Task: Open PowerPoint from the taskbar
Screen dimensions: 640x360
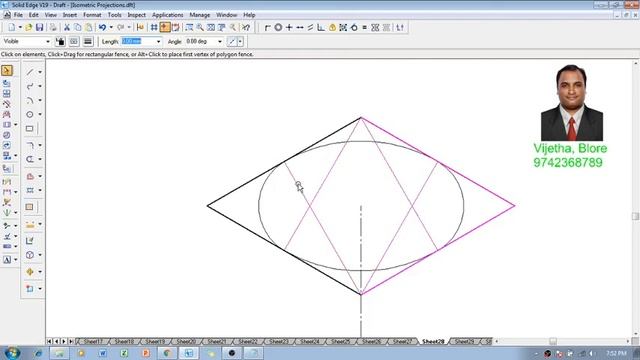Action: click(x=146, y=353)
